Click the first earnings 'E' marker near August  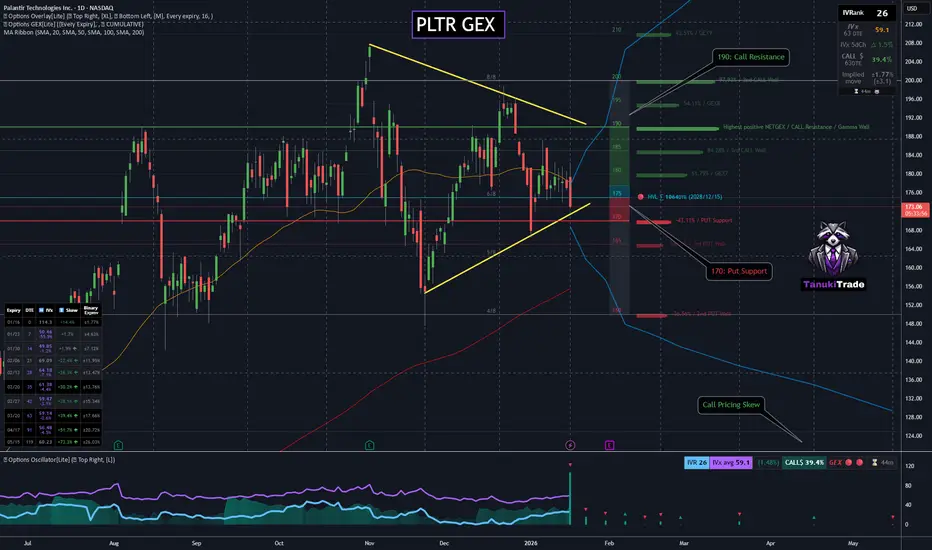[x=118, y=445]
